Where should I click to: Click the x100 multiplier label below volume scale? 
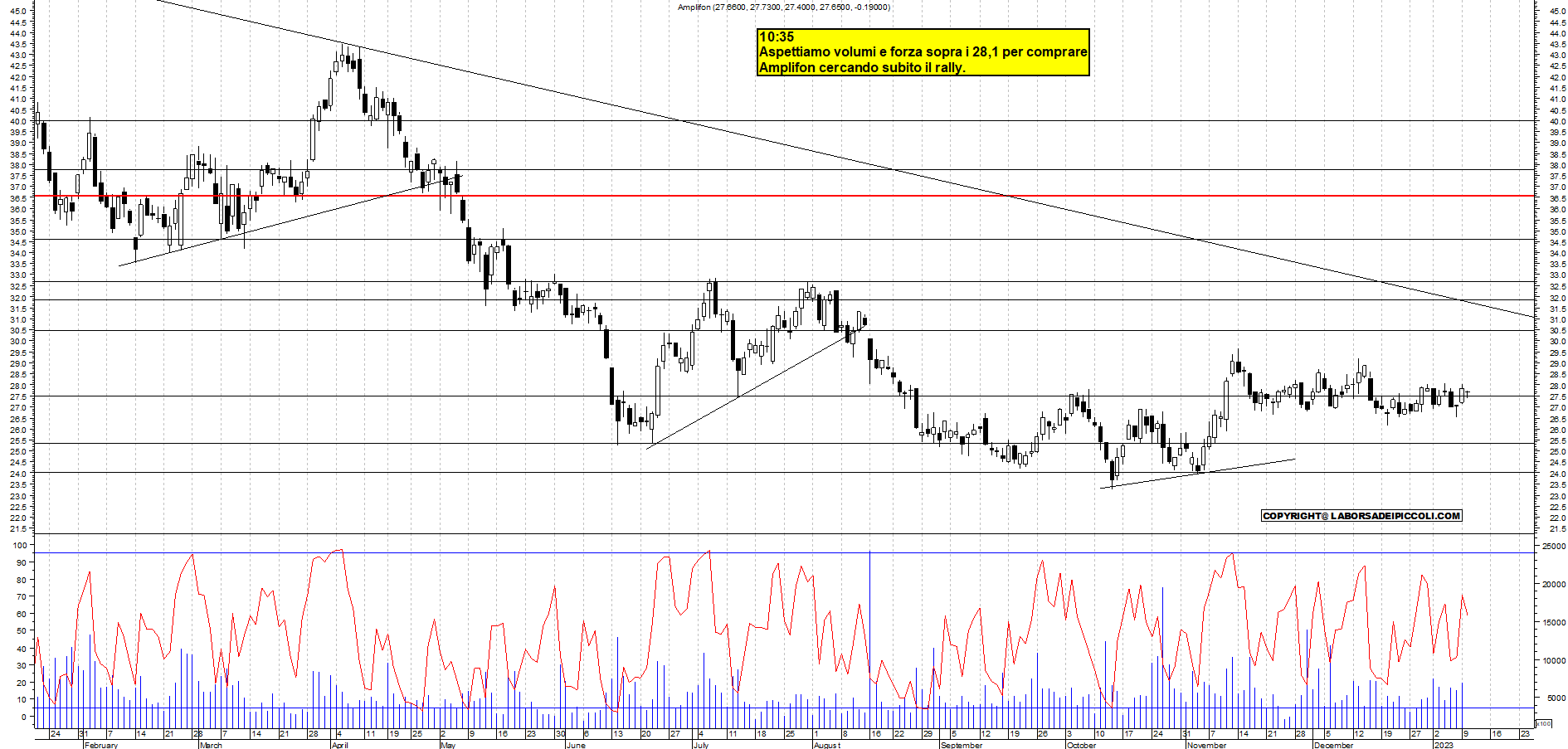(x=1544, y=723)
